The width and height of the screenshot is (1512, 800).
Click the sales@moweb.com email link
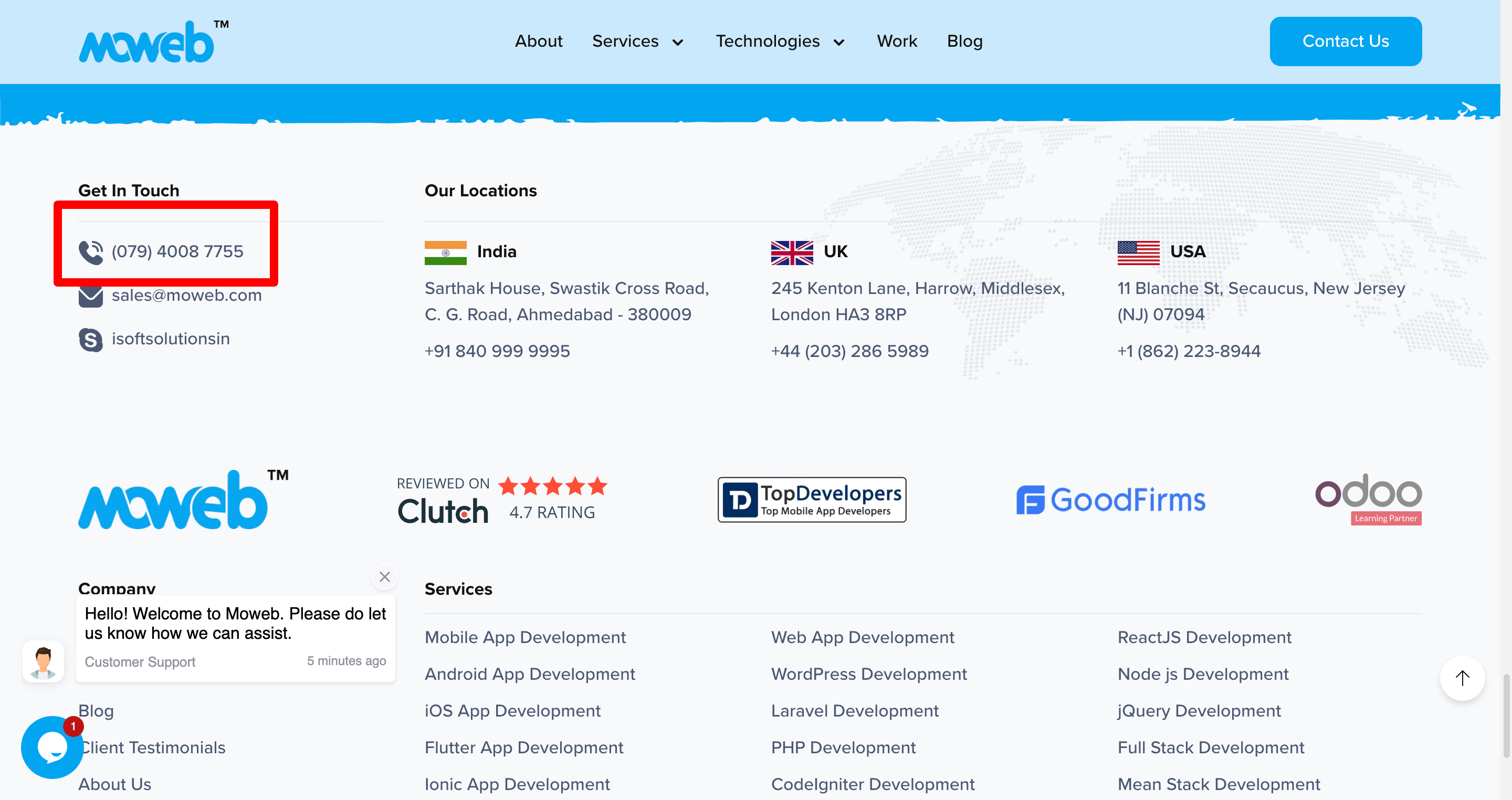[x=187, y=295]
